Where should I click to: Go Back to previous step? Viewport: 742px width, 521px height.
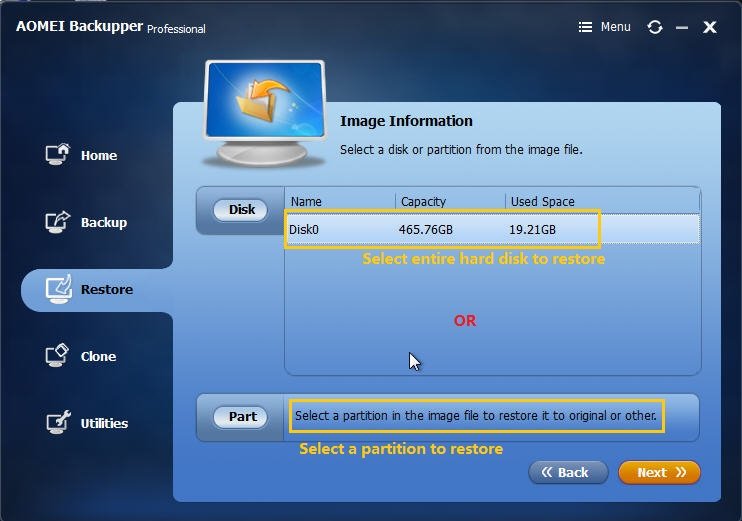568,472
